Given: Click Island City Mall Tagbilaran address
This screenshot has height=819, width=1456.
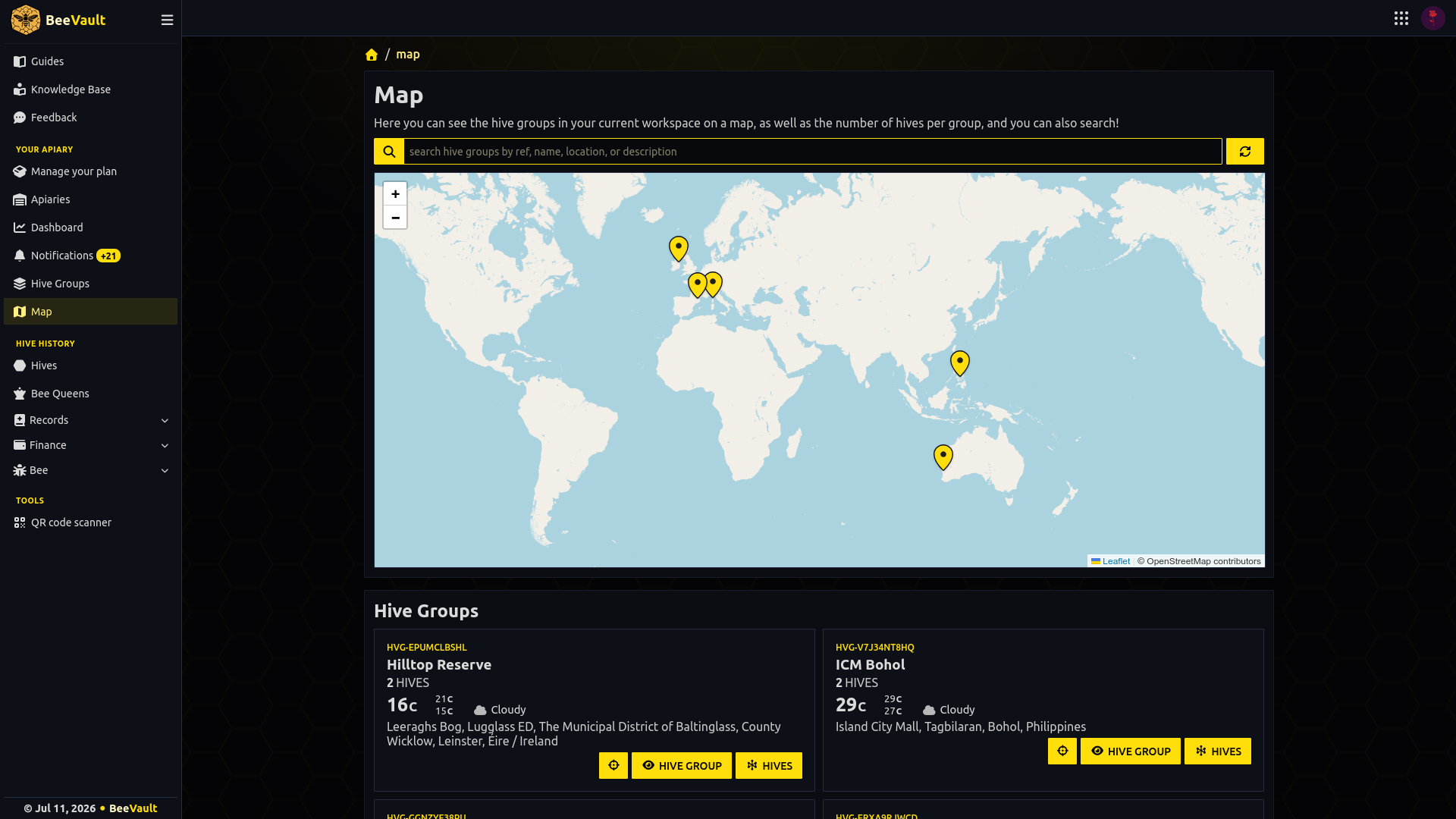Looking at the screenshot, I should tap(961, 726).
